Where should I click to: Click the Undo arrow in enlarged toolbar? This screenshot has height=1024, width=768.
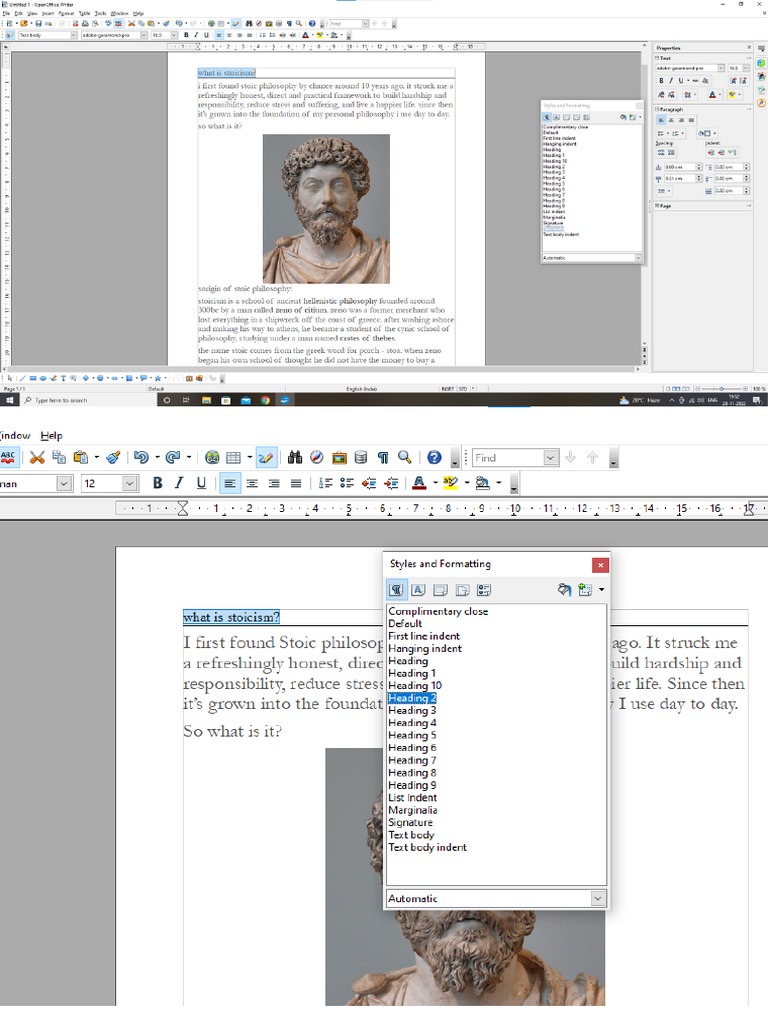point(140,458)
